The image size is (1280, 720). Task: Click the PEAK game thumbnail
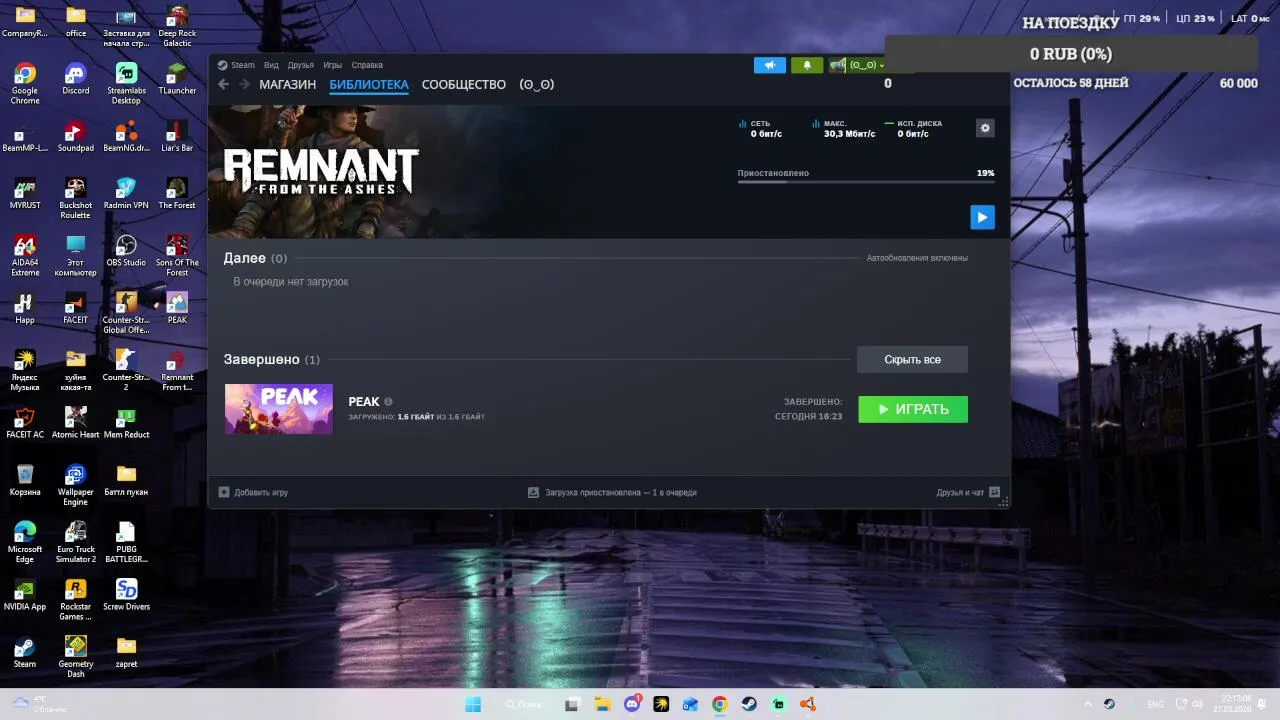click(x=279, y=409)
